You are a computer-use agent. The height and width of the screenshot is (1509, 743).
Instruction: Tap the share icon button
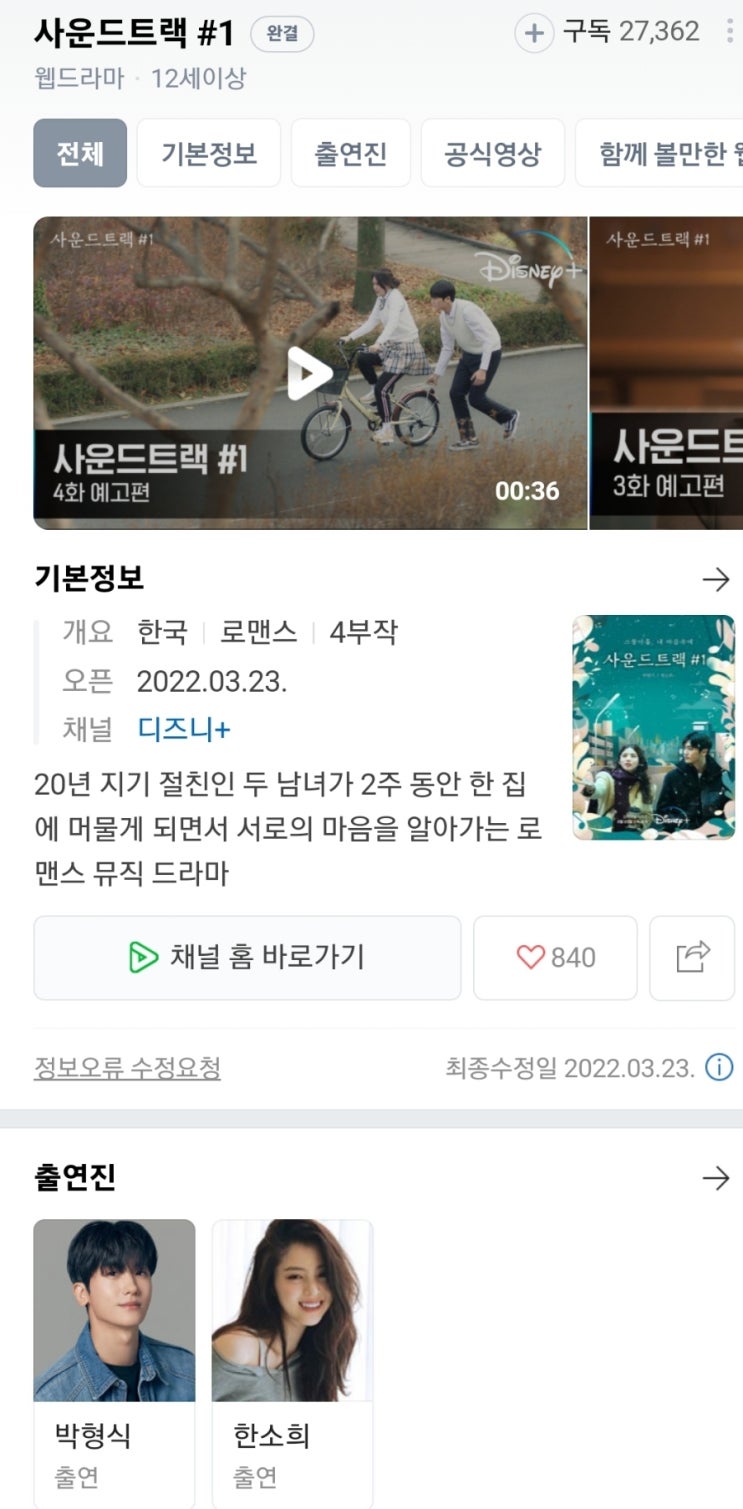692,957
